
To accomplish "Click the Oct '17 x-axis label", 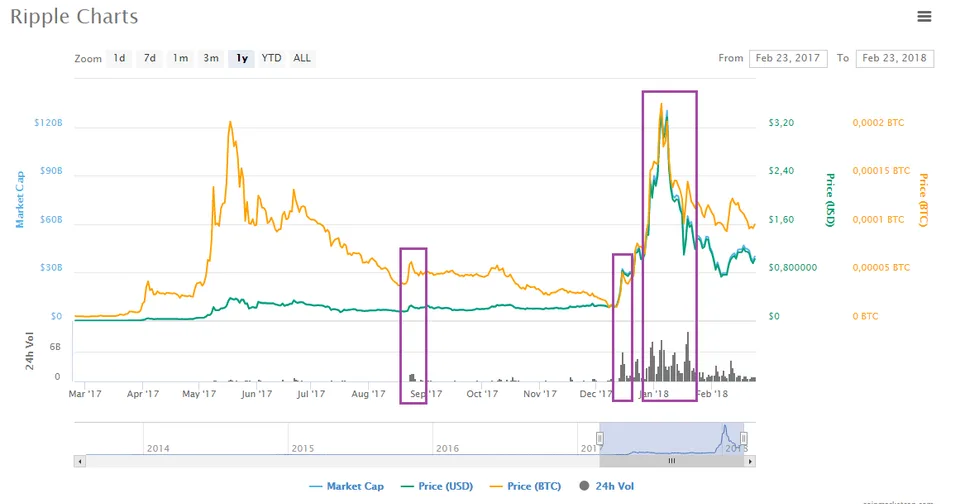I will click(x=482, y=394).
